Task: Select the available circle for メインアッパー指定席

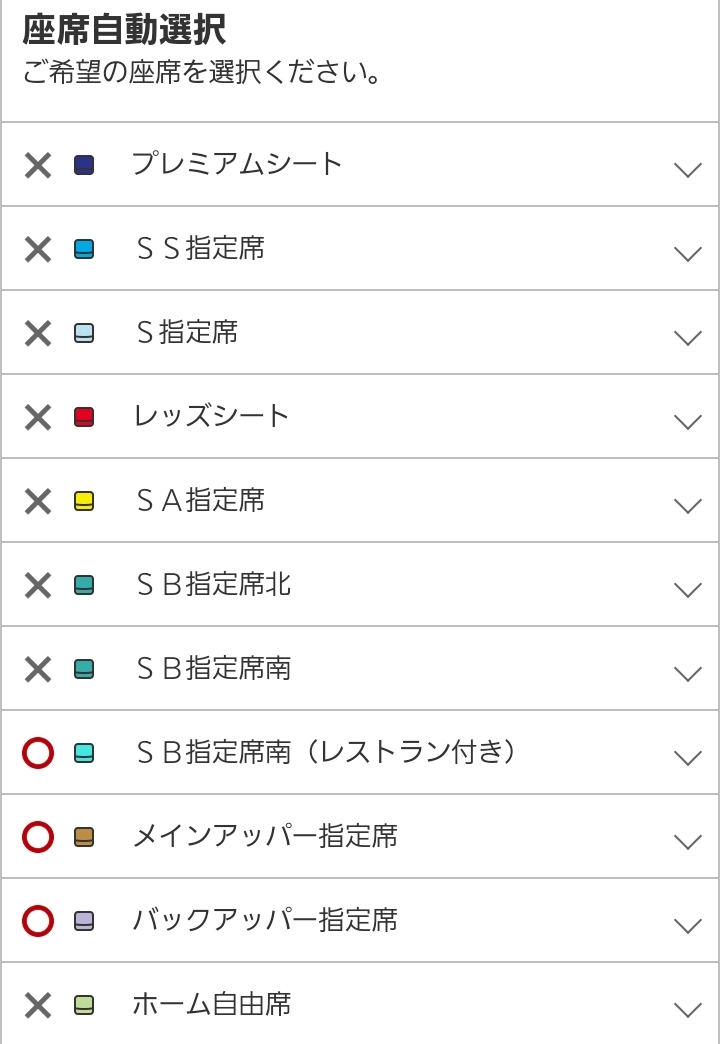Action: [38, 837]
